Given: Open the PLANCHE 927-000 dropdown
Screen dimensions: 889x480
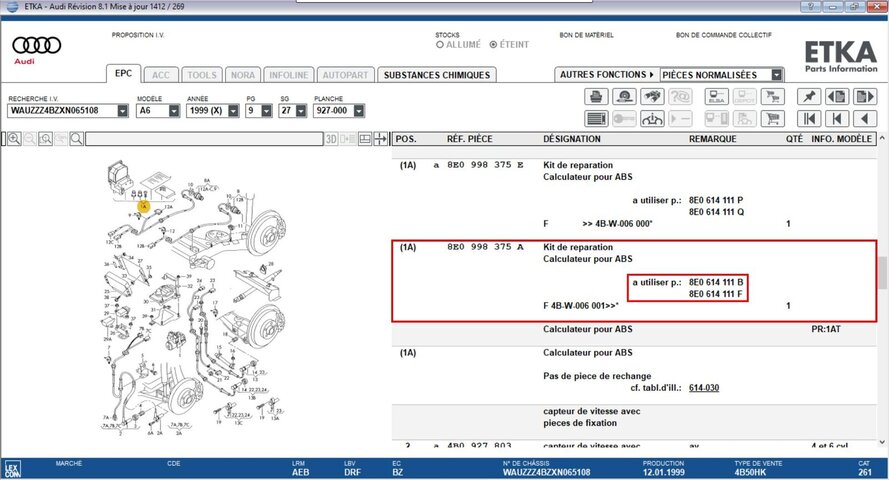Looking at the screenshot, I should [x=358, y=111].
